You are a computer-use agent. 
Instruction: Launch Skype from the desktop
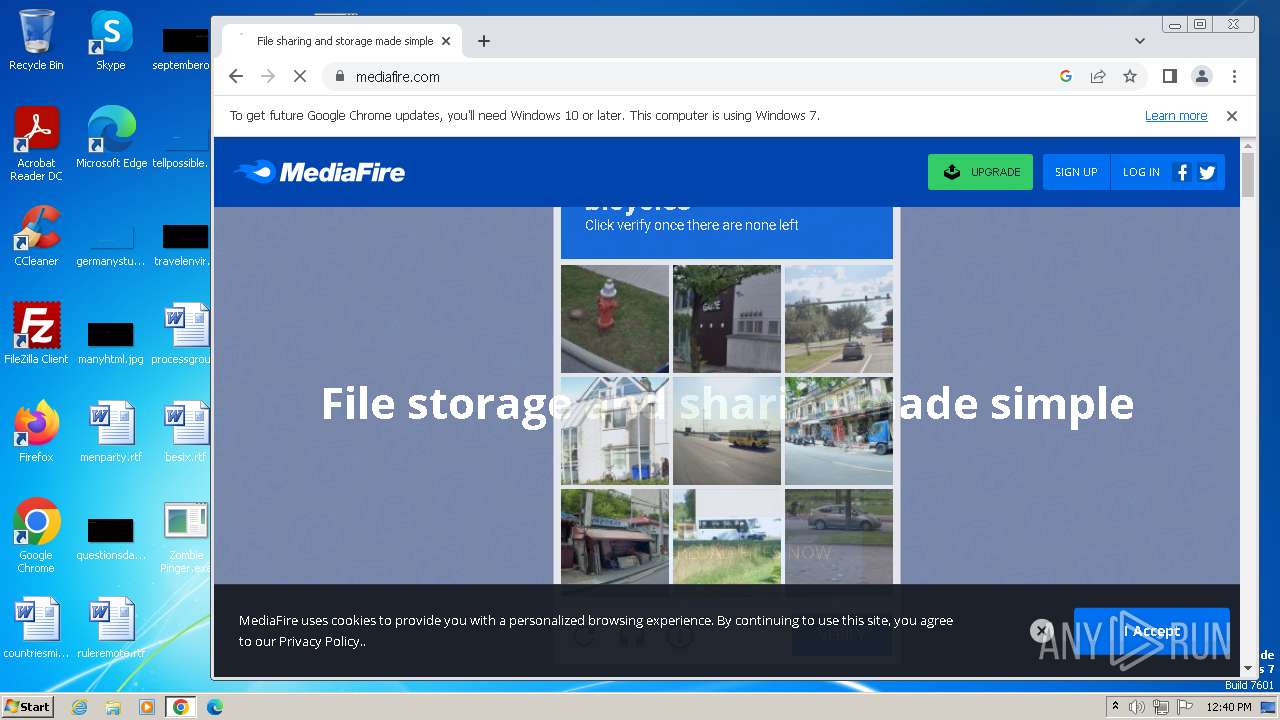(x=110, y=40)
